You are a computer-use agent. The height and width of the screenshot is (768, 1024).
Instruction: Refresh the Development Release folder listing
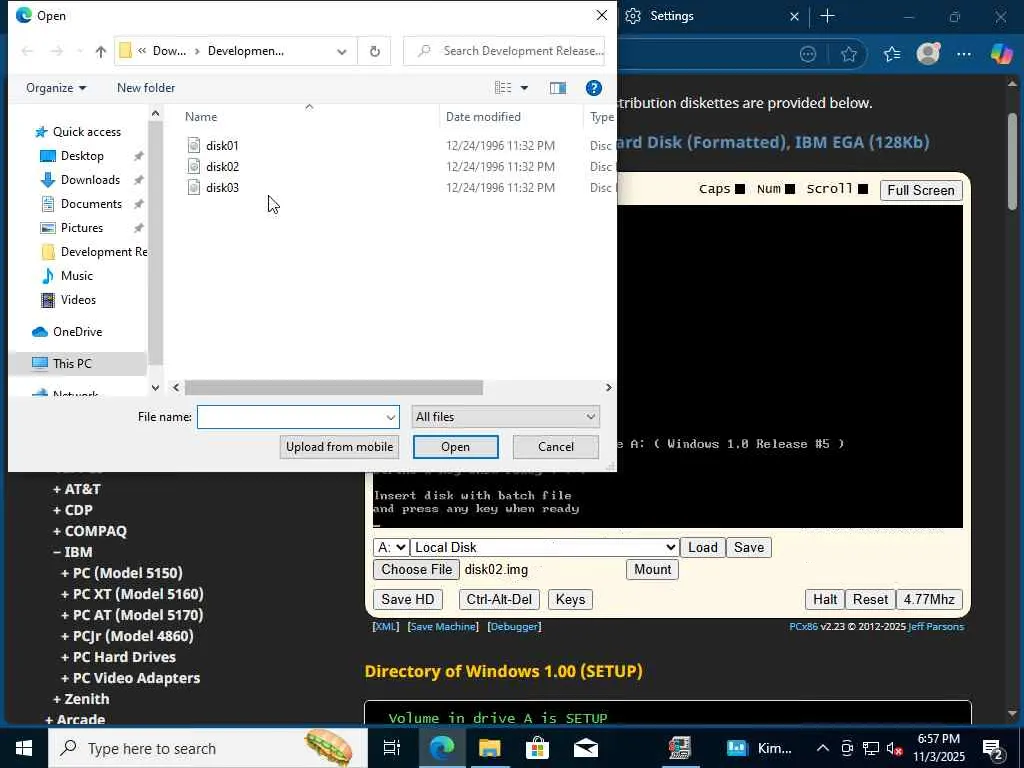[x=375, y=51]
